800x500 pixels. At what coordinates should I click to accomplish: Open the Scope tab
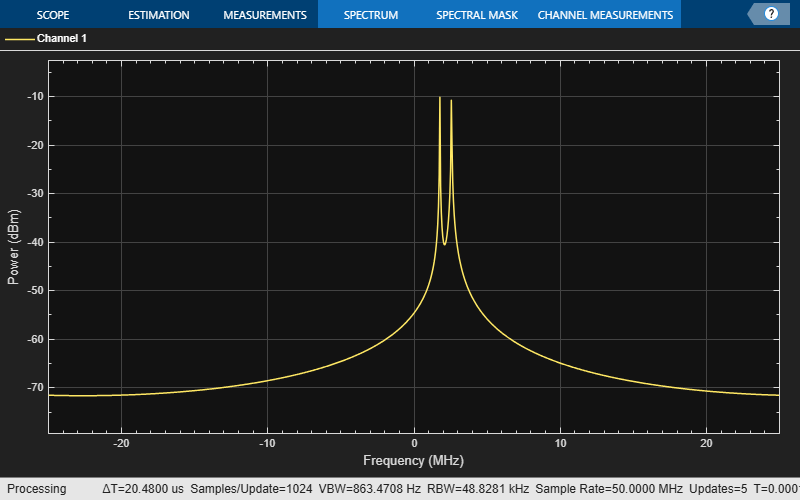[x=52, y=15]
